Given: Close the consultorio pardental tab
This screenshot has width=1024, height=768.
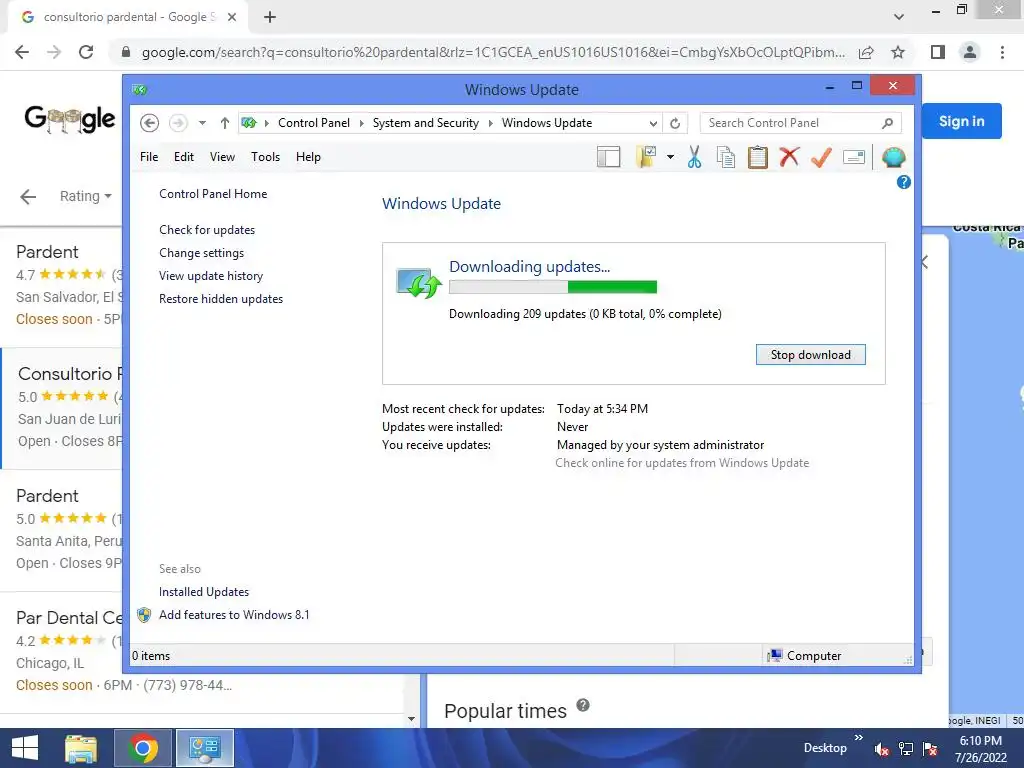Looking at the screenshot, I should 232,17.
